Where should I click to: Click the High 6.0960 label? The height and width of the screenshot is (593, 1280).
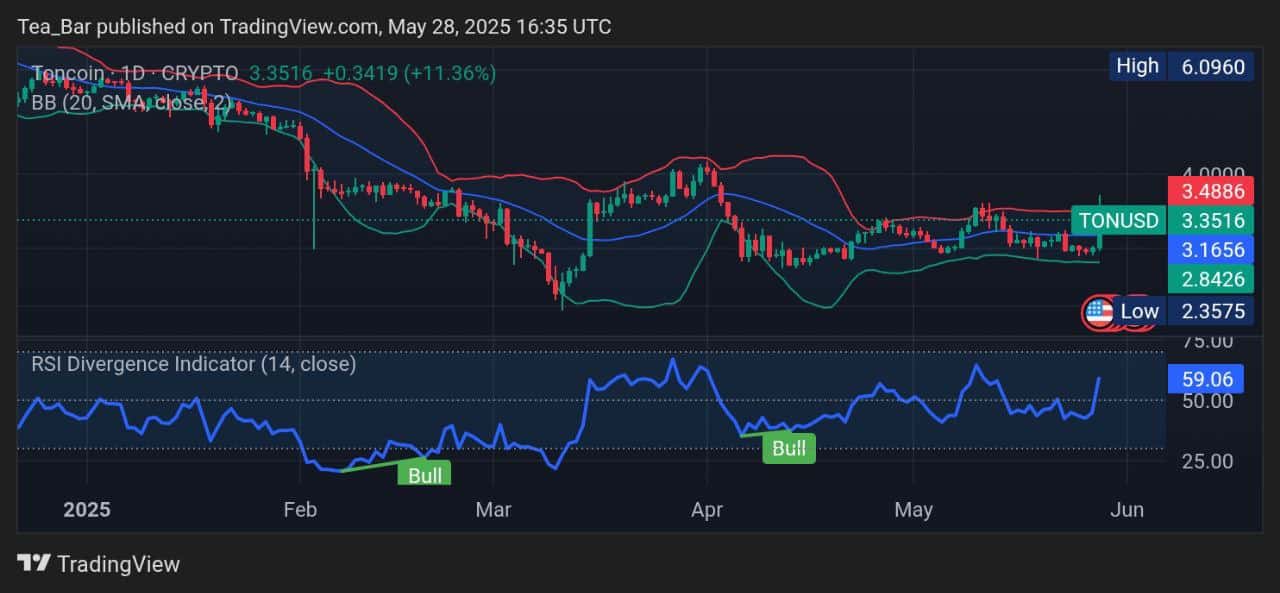coord(1181,67)
